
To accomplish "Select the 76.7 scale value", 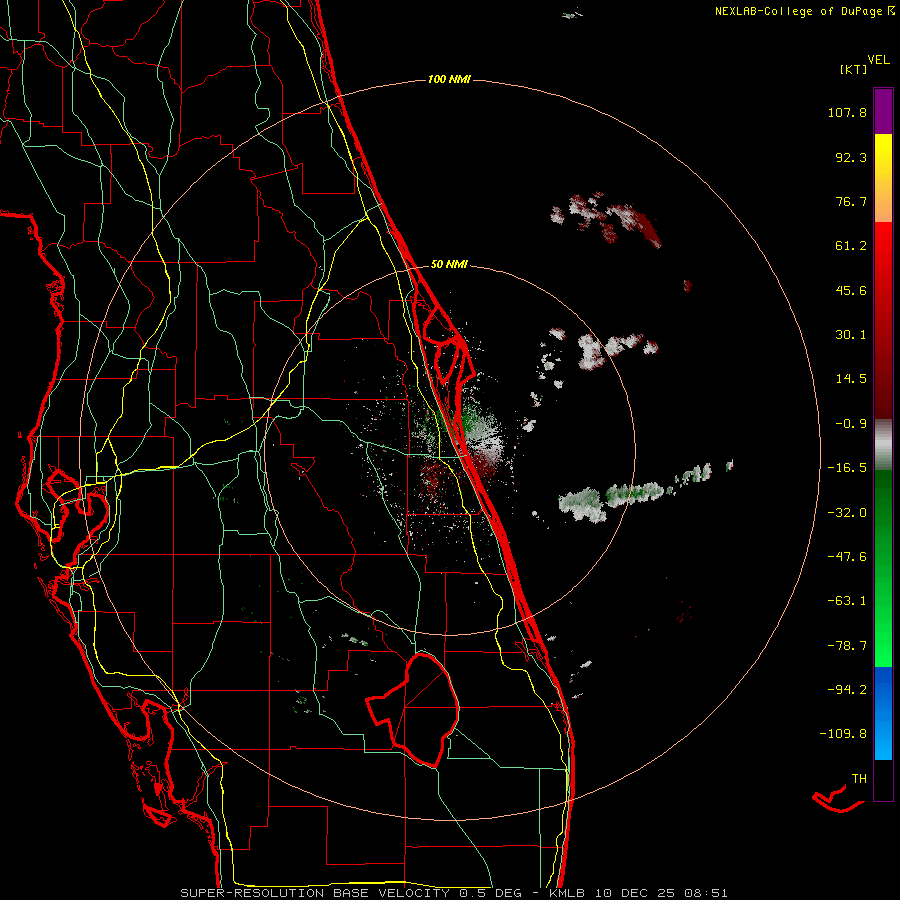I will pyautogui.click(x=851, y=201).
